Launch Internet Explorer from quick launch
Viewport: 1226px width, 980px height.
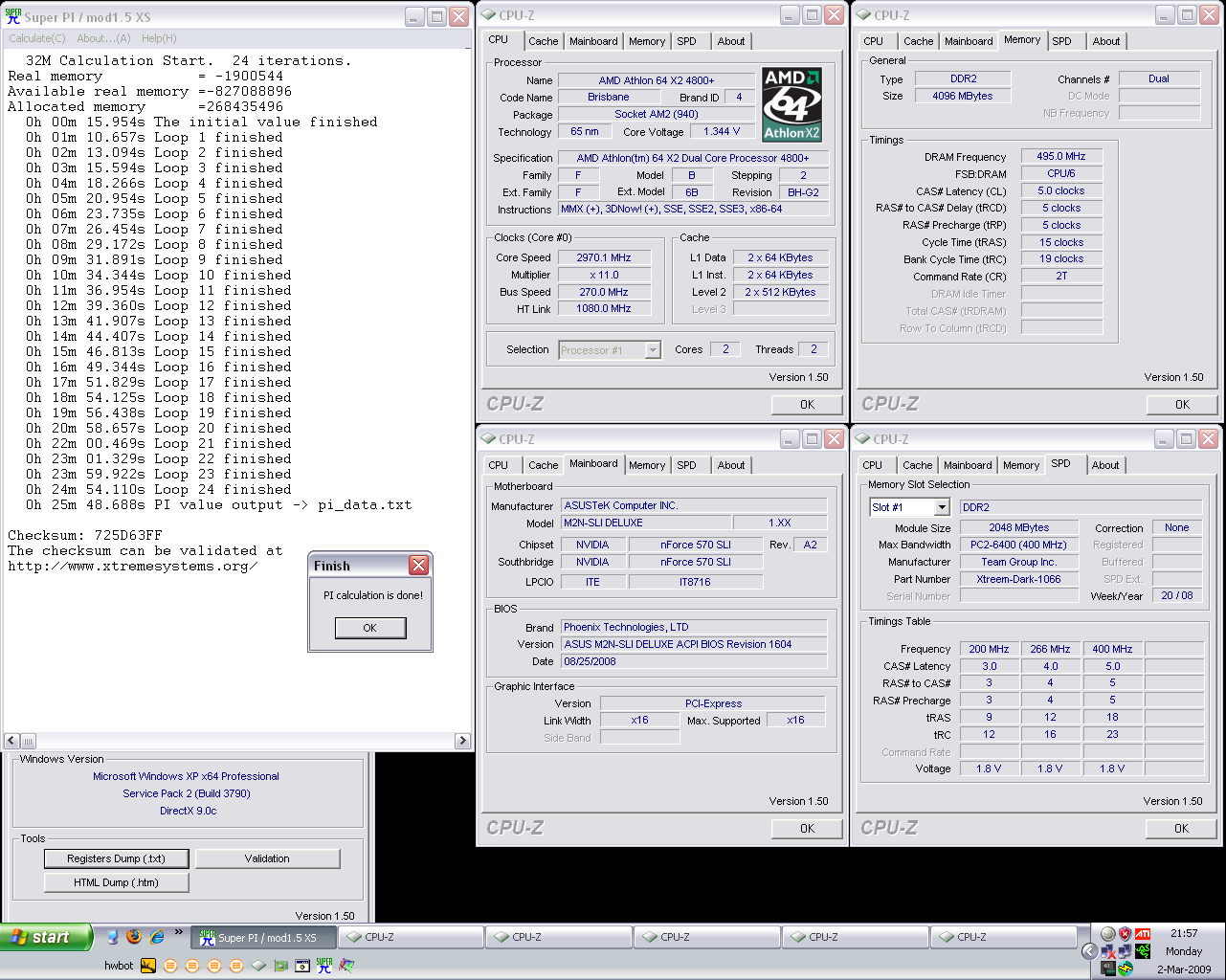click(156, 937)
